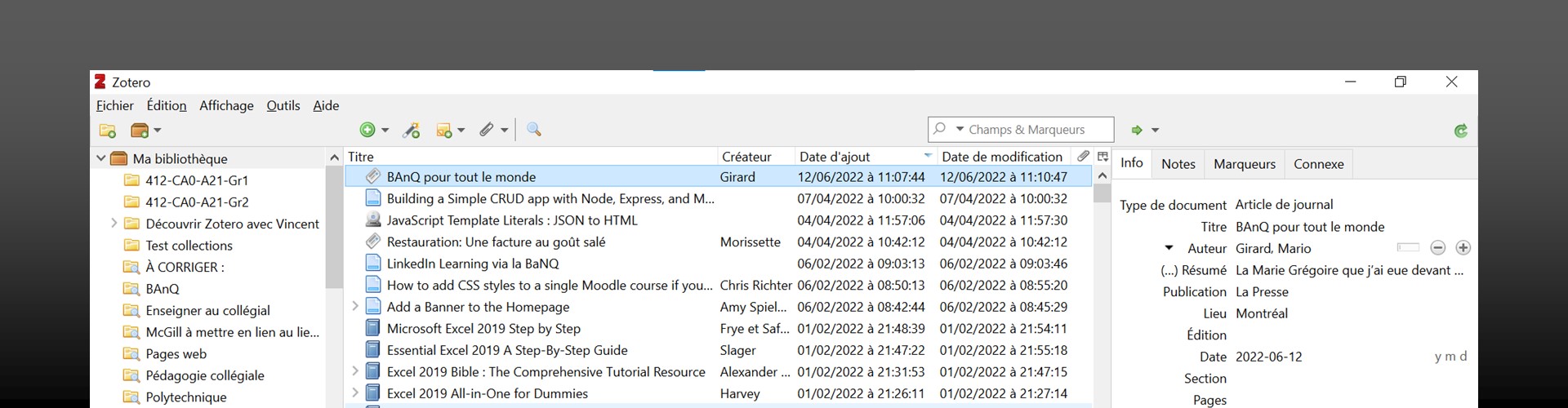The image size is (1568, 408).
Task: Click the Sync with zotero.org icon
Action: pyautogui.click(x=1461, y=131)
